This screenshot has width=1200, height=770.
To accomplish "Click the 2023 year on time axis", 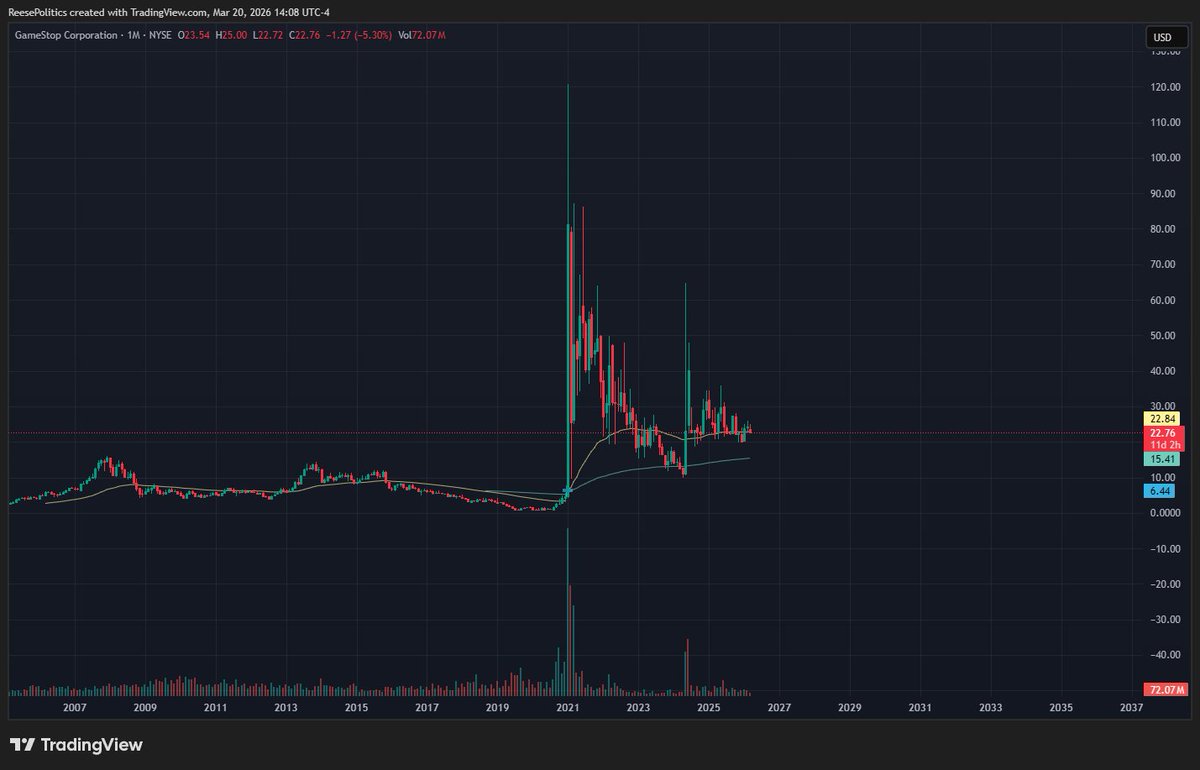I will pos(638,708).
